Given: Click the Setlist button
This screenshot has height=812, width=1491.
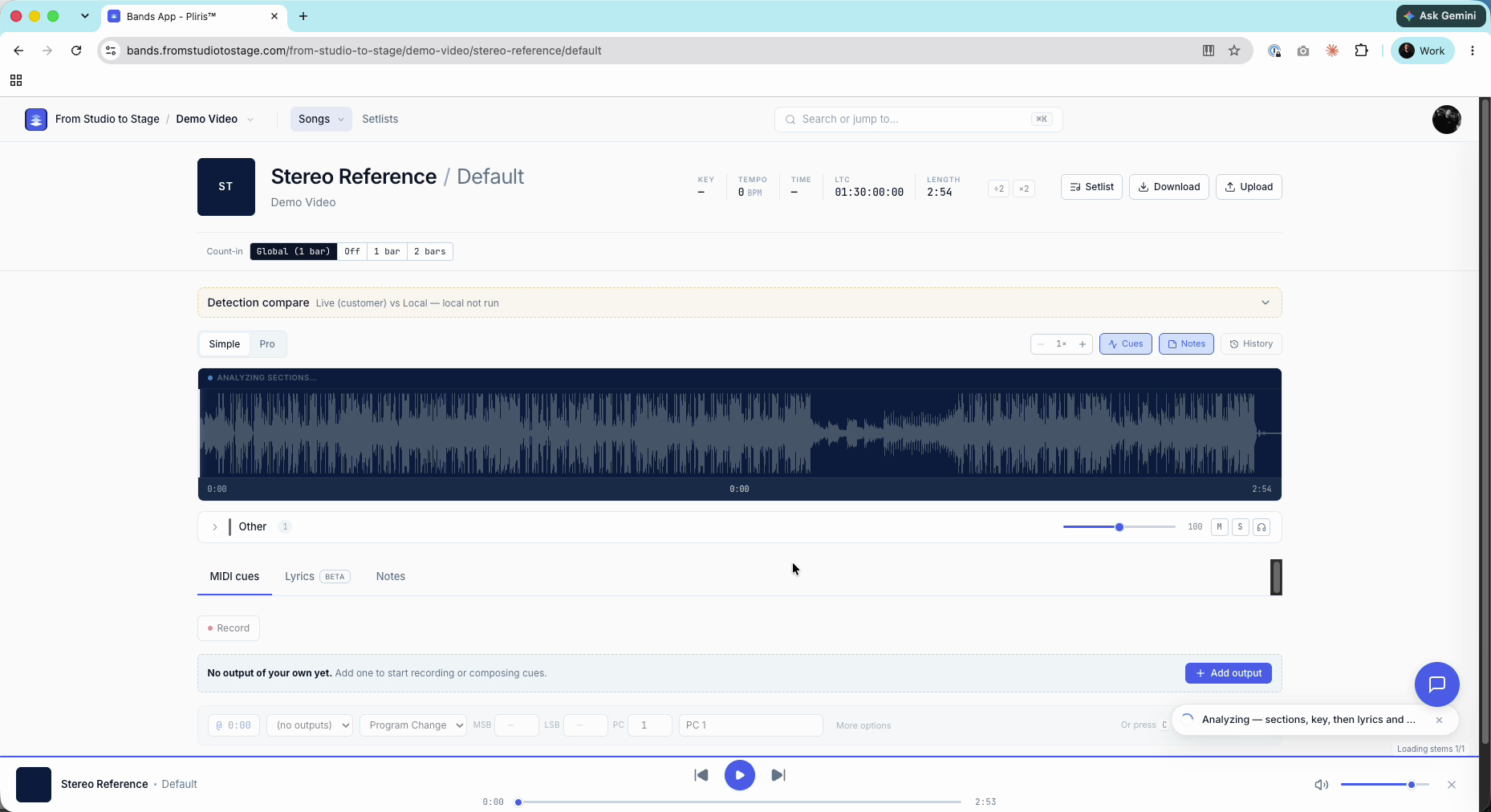Looking at the screenshot, I should point(1091,187).
